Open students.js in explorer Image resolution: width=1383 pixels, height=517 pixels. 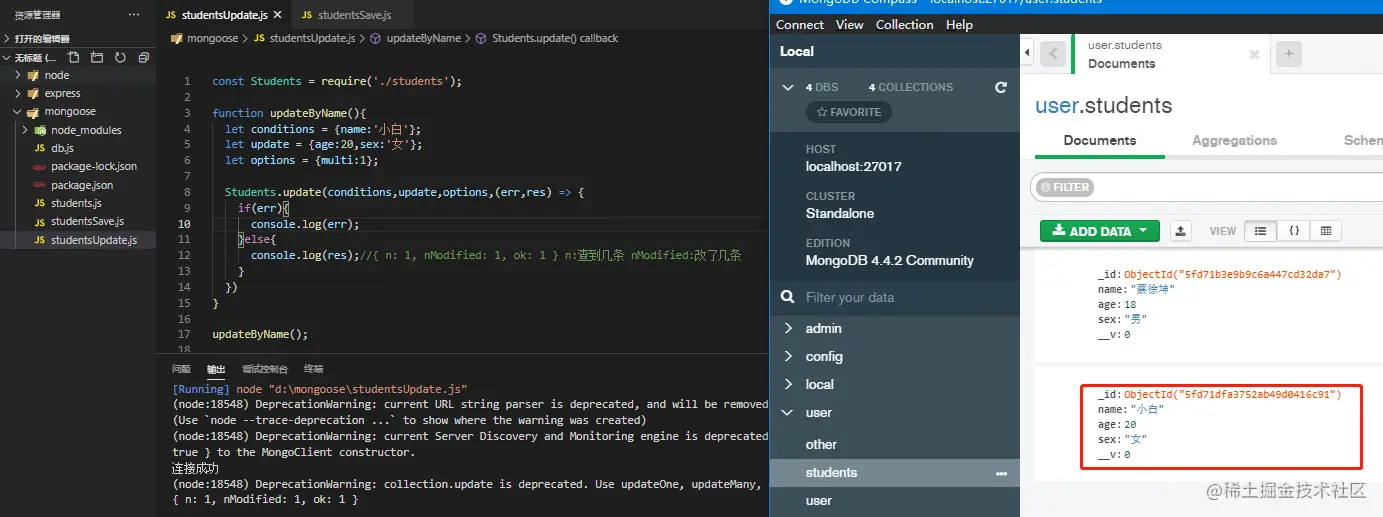pos(78,203)
